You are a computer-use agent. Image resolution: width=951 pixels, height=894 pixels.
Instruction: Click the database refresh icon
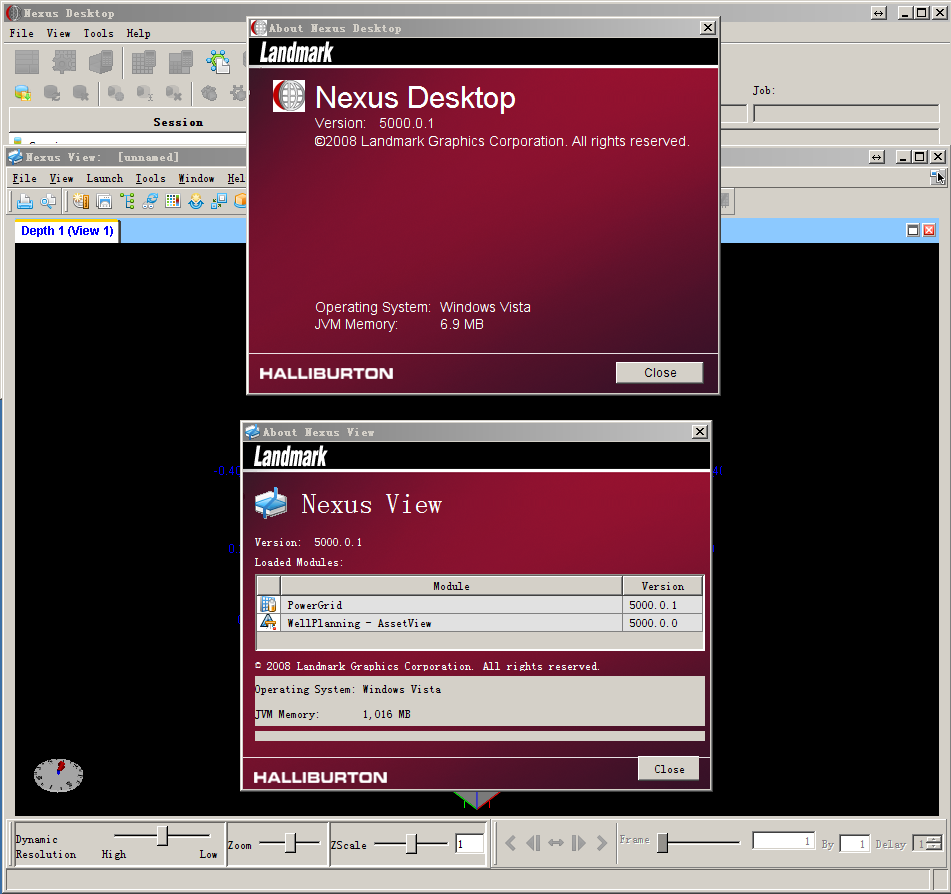click(x=52, y=93)
